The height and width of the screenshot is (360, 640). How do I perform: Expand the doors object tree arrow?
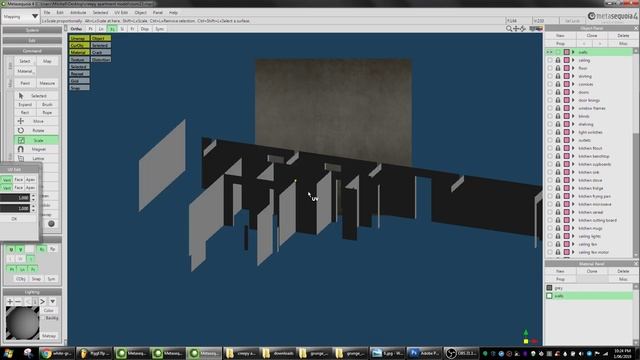(x=573, y=92)
